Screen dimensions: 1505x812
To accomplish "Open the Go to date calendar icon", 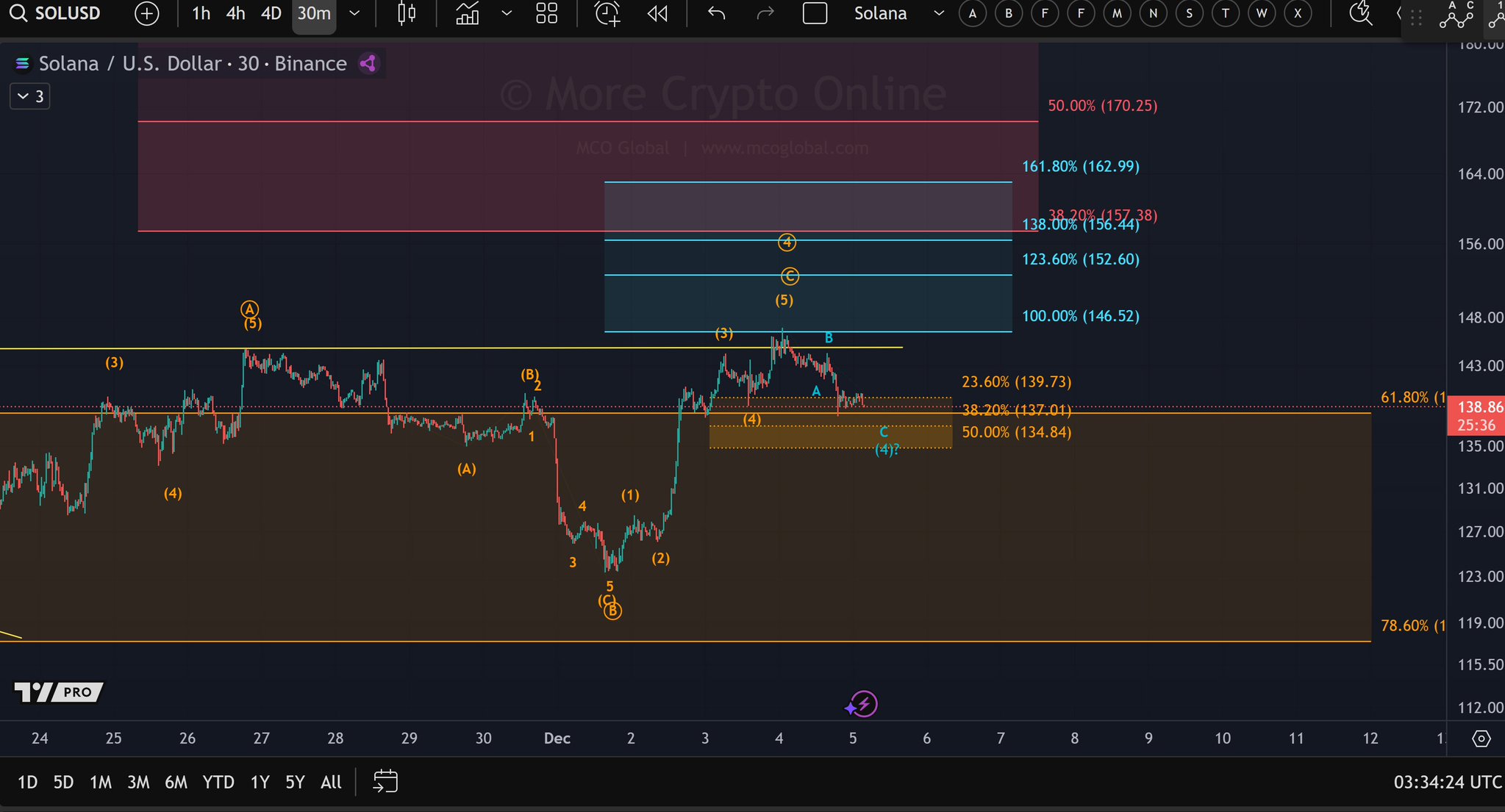I will click(x=385, y=781).
